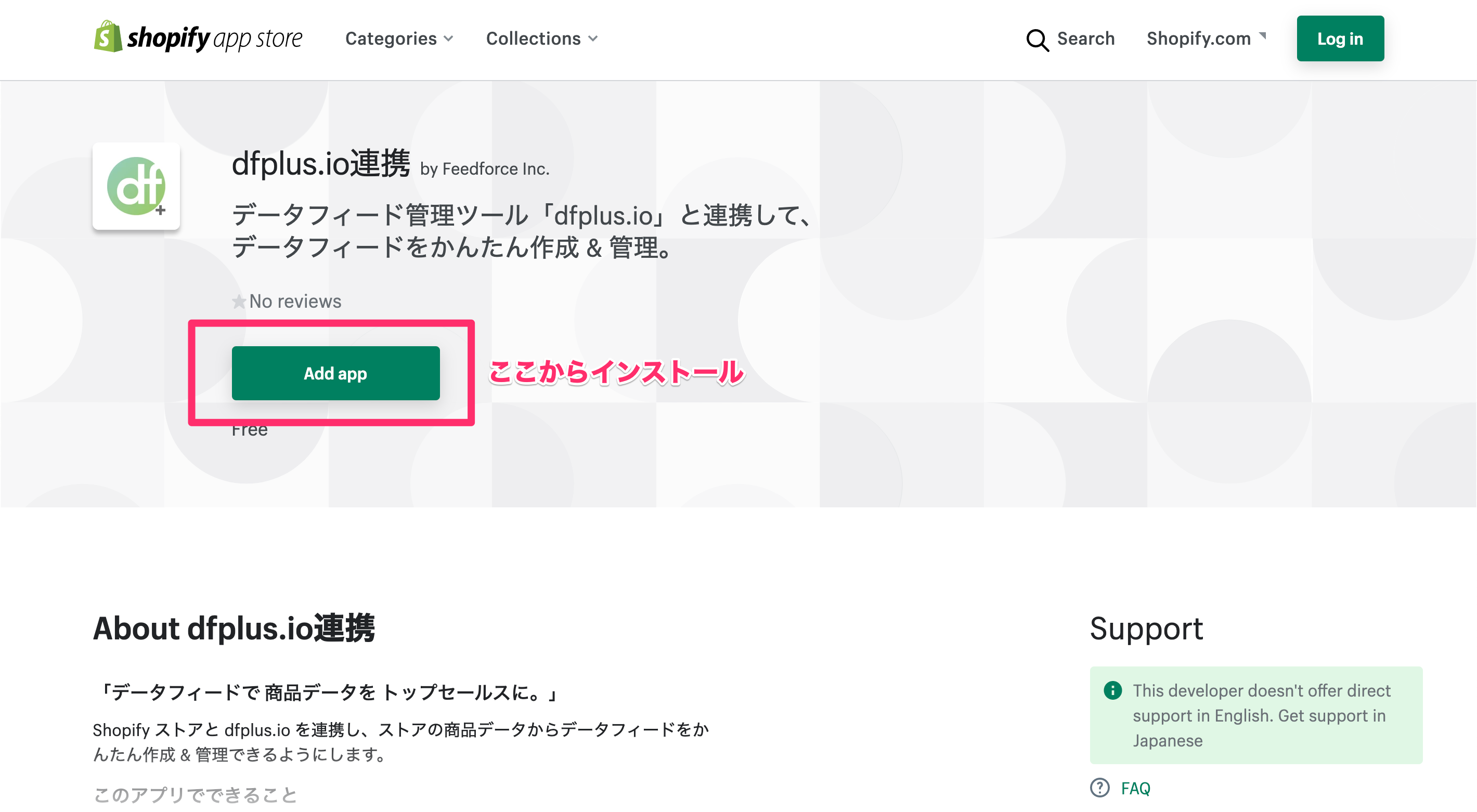Image resolution: width=1477 pixels, height=812 pixels.
Task: Click the by Feedforce Inc. developer link
Action: point(485,169)
